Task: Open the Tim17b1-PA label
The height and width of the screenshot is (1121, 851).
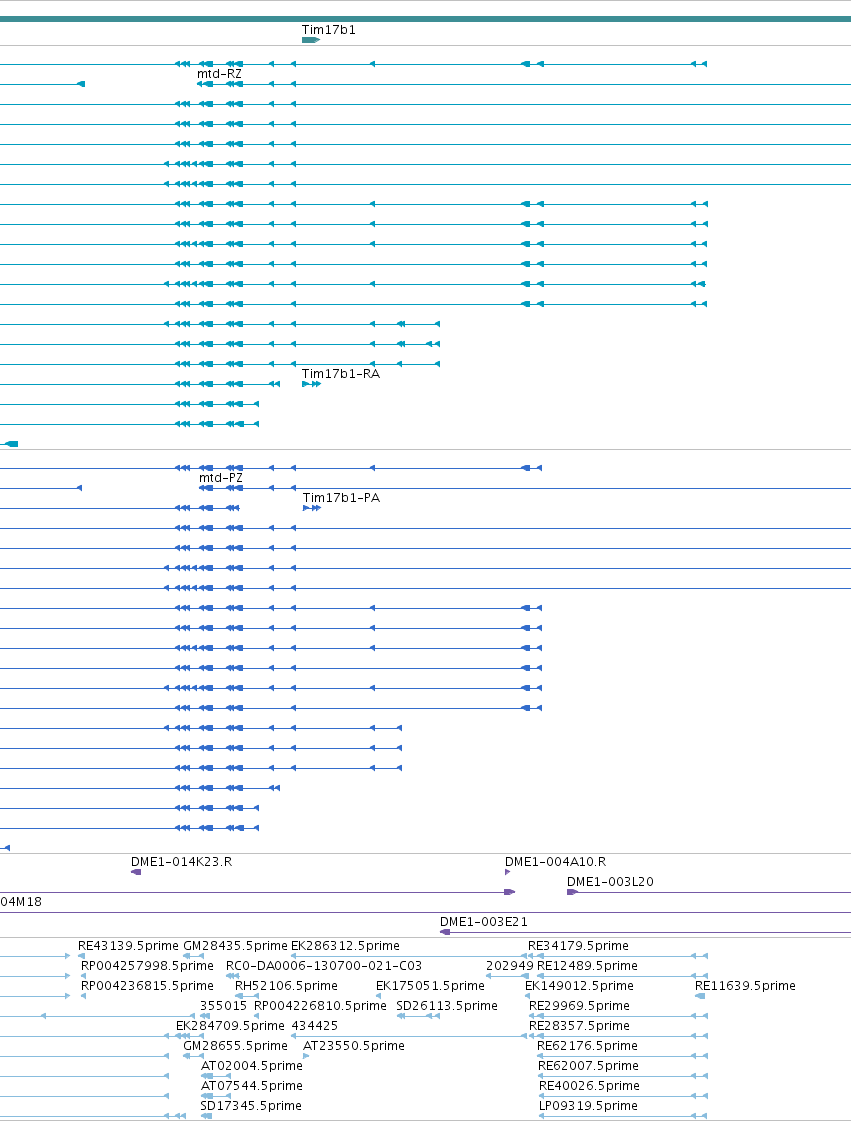Action: point(341,498)
